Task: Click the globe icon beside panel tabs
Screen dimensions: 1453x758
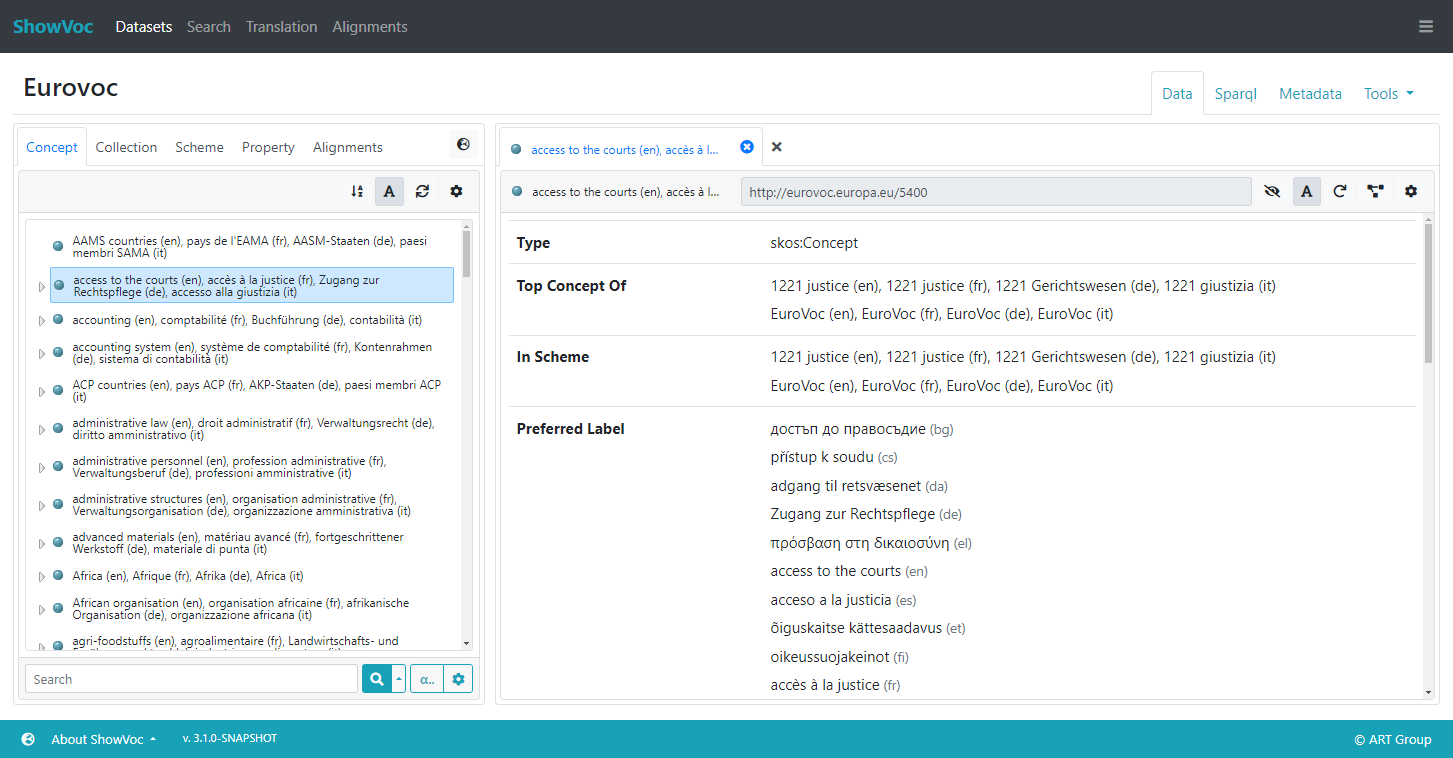Action: 463,145
